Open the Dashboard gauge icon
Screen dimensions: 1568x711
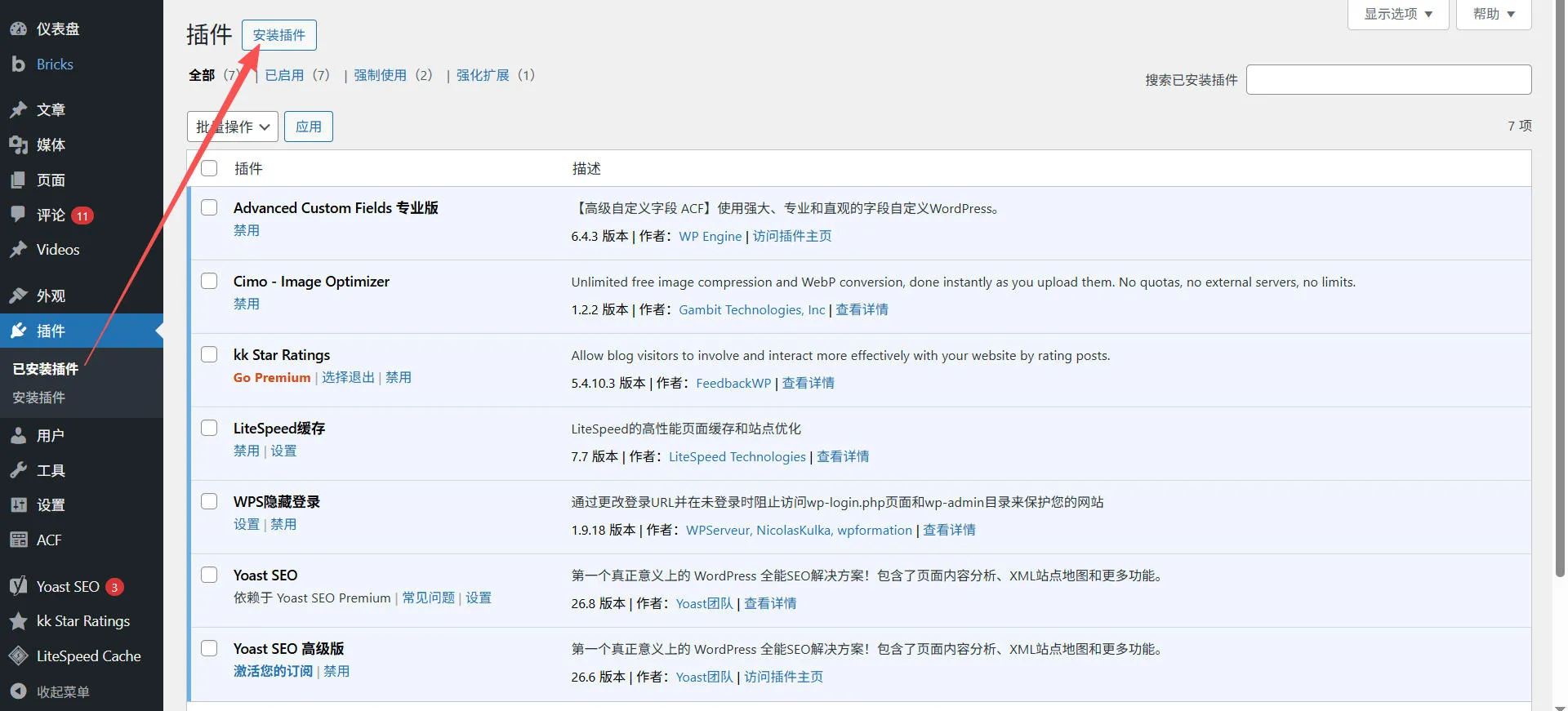pos(19,29)
